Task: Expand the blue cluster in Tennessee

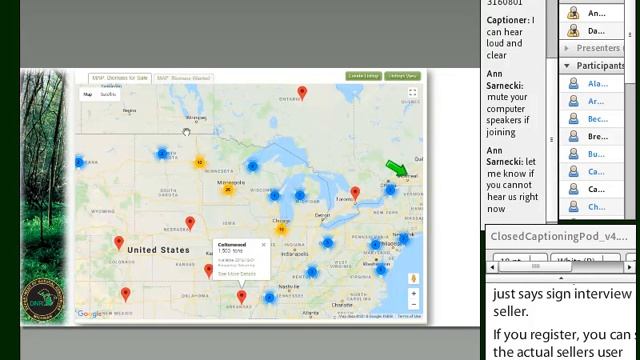Action: [x=269, y=298]
